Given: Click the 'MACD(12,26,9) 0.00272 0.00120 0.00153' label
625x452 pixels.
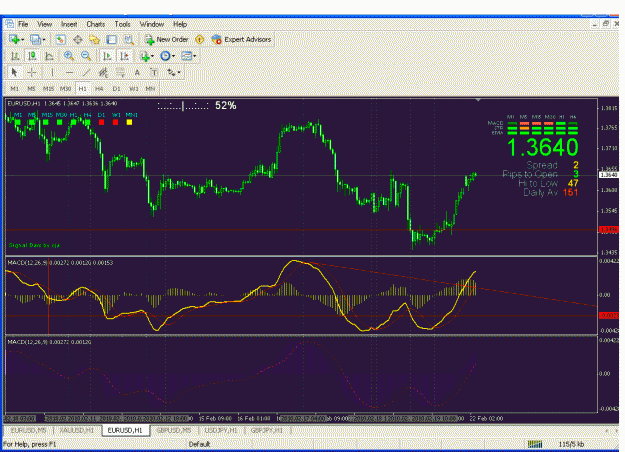Looking at the screenshot, I should (x=60, y=263).
